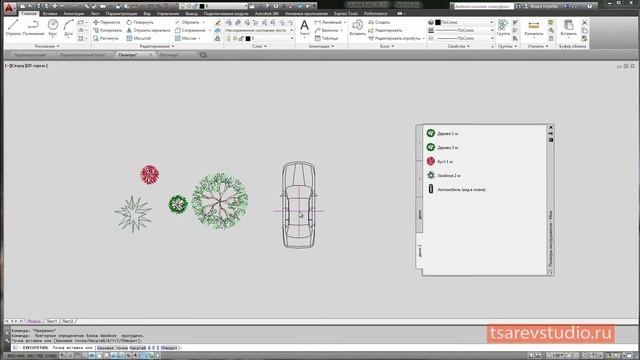Click Create block (Создать)
This screenshot has width=640, height=360.
379,22
